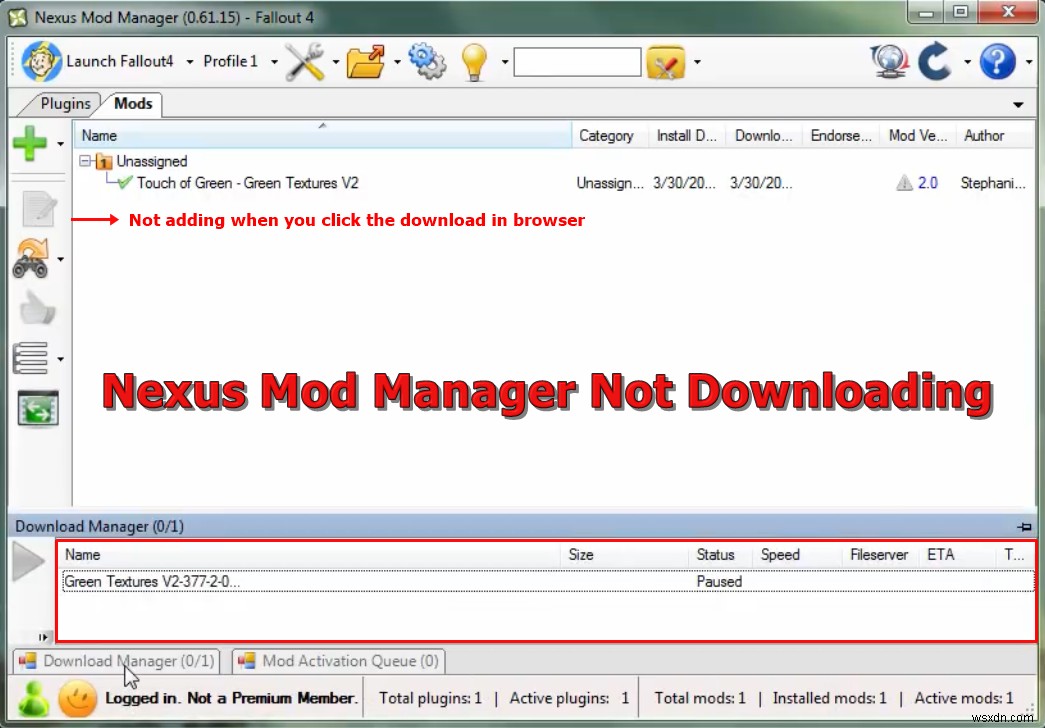Click the version warning triangle icon
Screen dimensions: 1045x728
tap(904, 183)
